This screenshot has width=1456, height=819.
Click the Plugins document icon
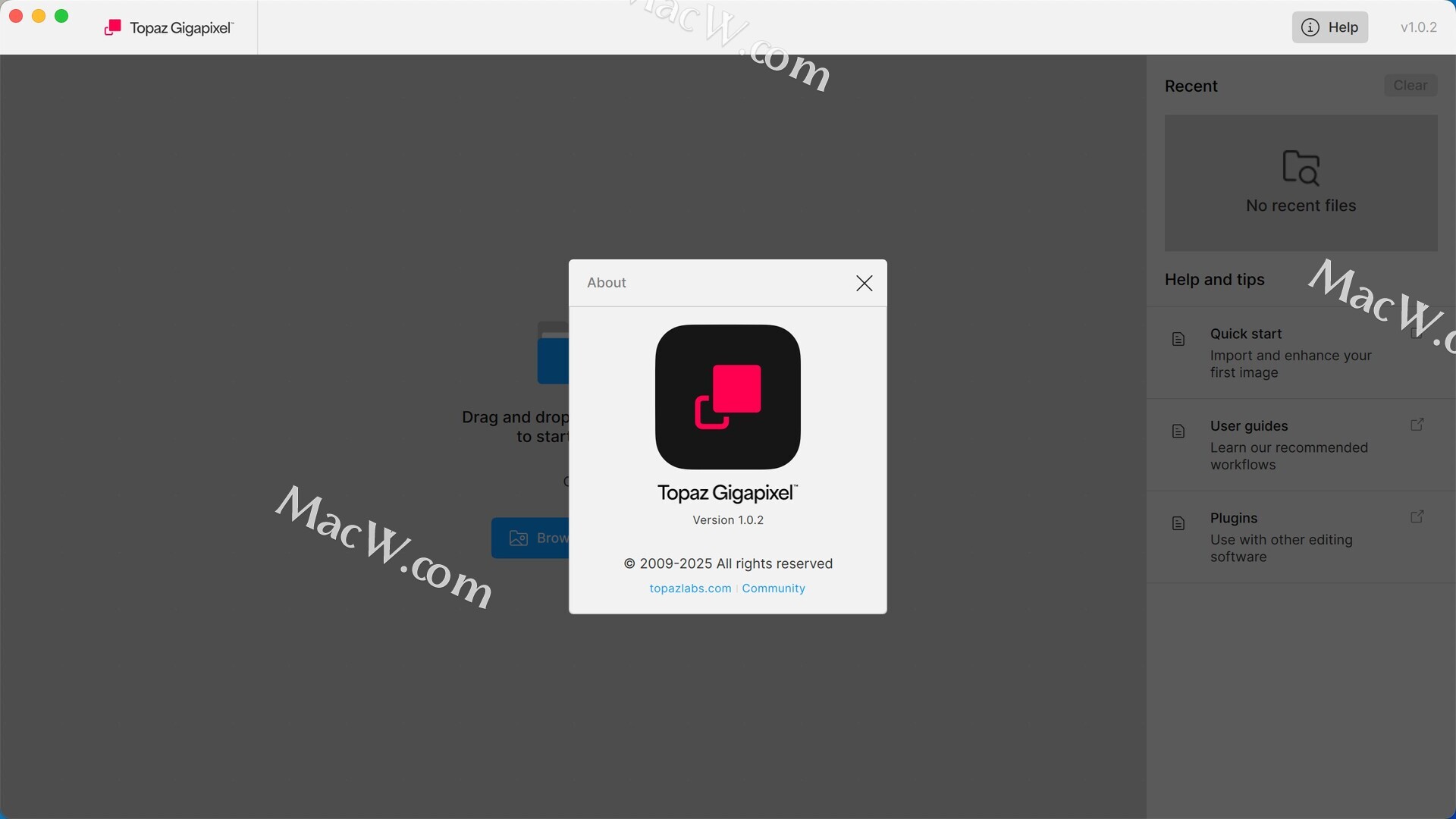[x=1178, y=523]
